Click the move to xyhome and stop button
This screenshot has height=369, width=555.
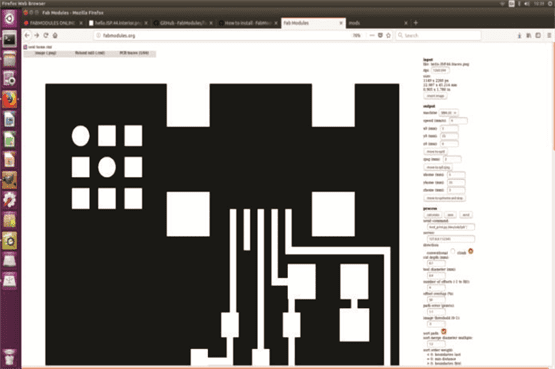[444, 198]
